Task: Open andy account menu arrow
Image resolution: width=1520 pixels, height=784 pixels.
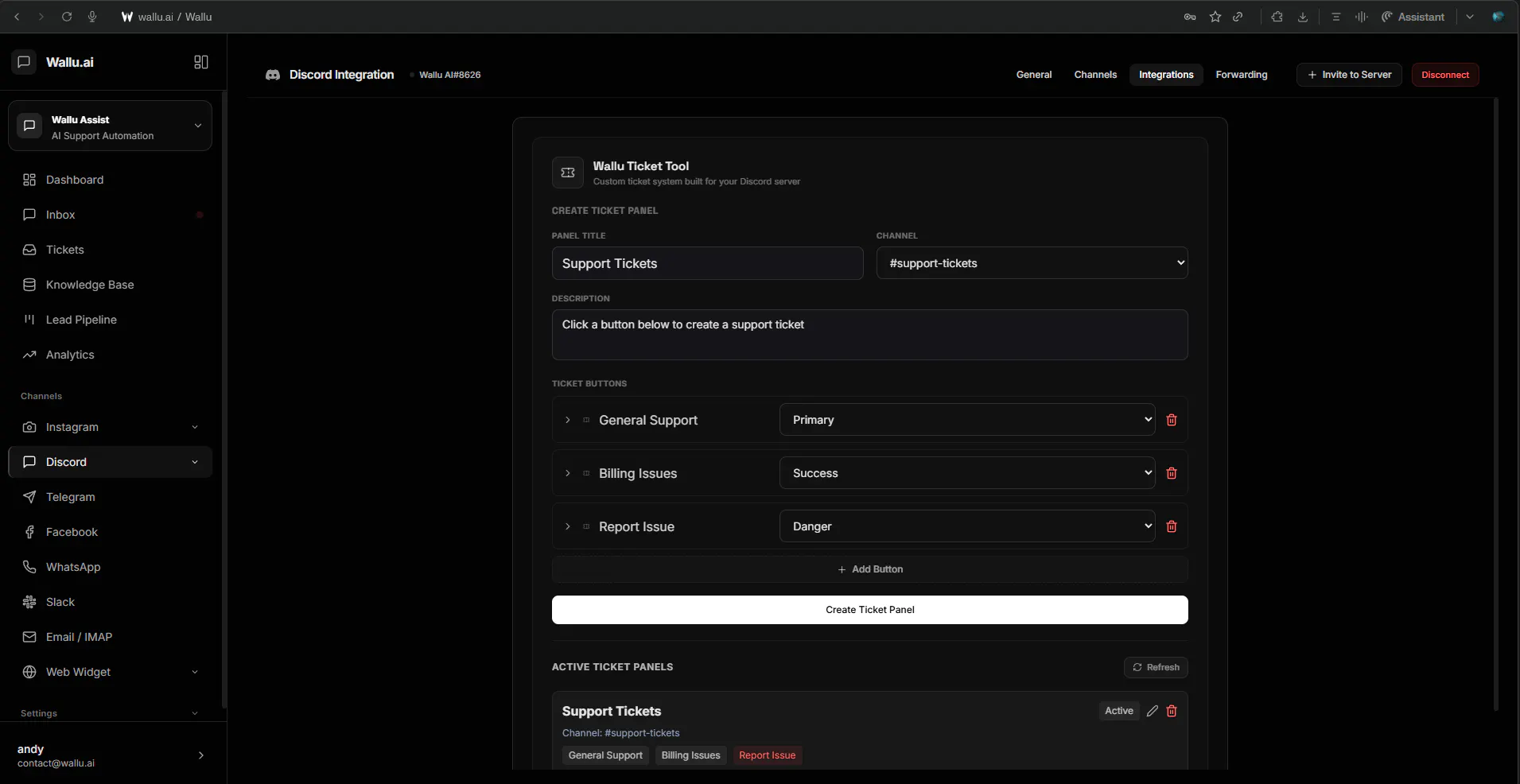Action: click(x=200, y=755)
